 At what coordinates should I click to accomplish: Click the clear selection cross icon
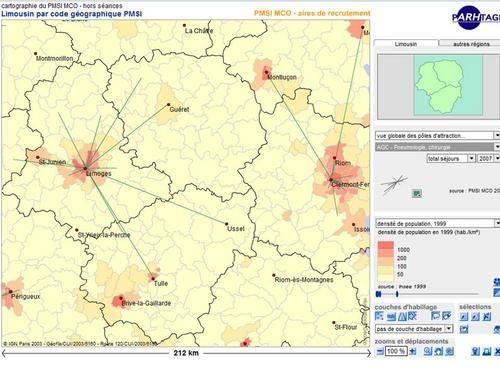click(x=487, y=316)
